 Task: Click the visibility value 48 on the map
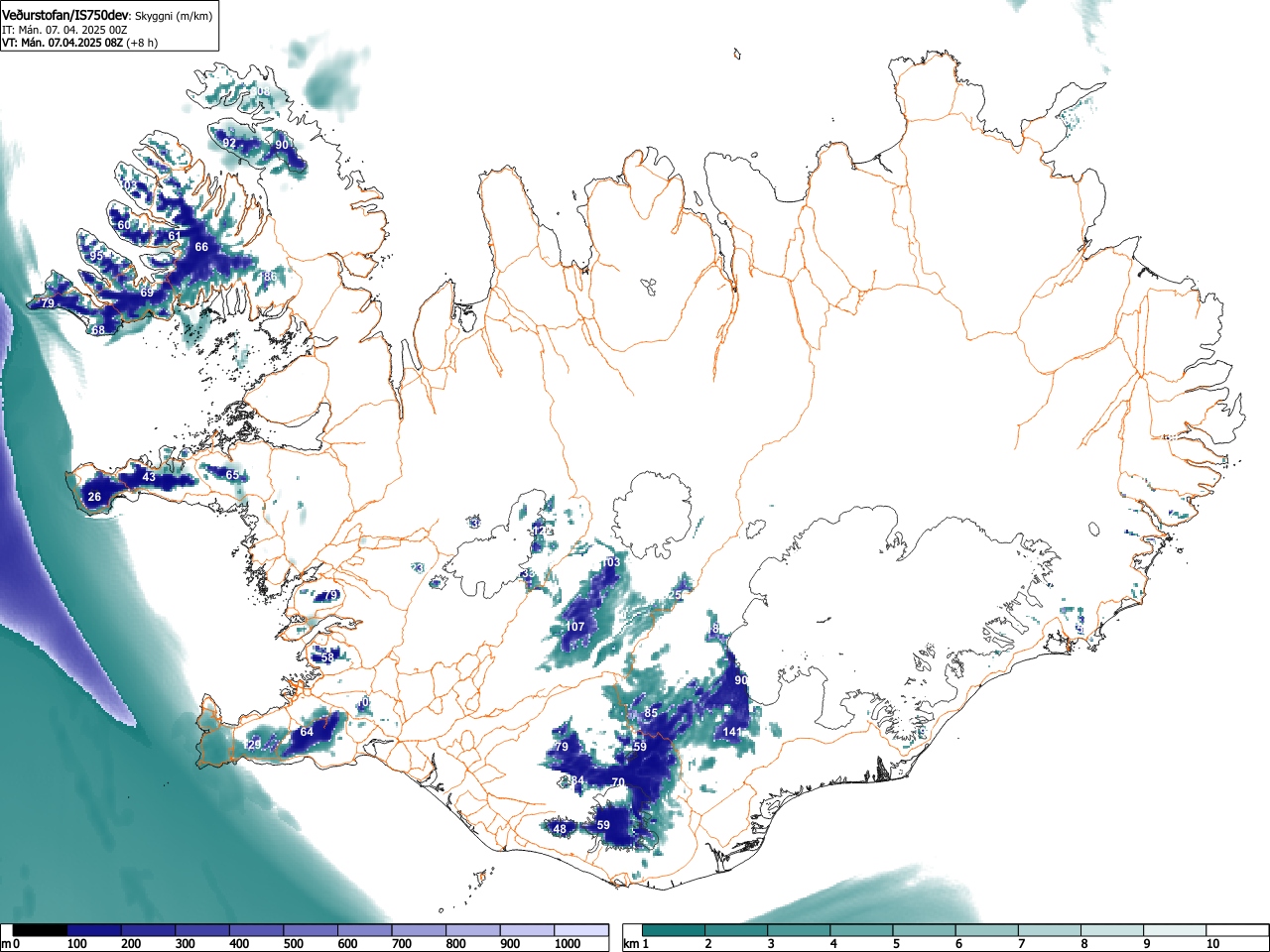[x=560, y=829]
